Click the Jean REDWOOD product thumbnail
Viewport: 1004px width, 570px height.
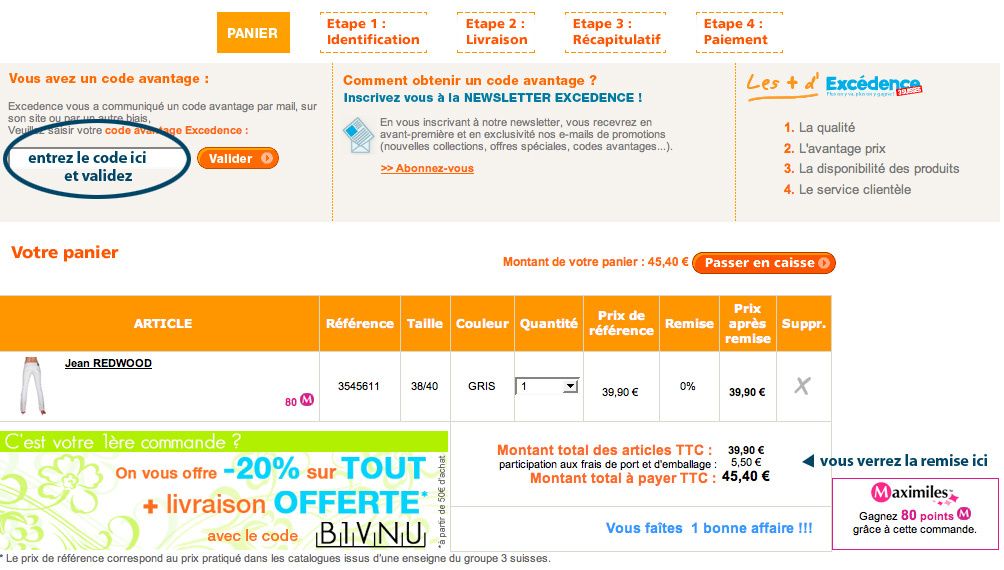click(32, 386)
